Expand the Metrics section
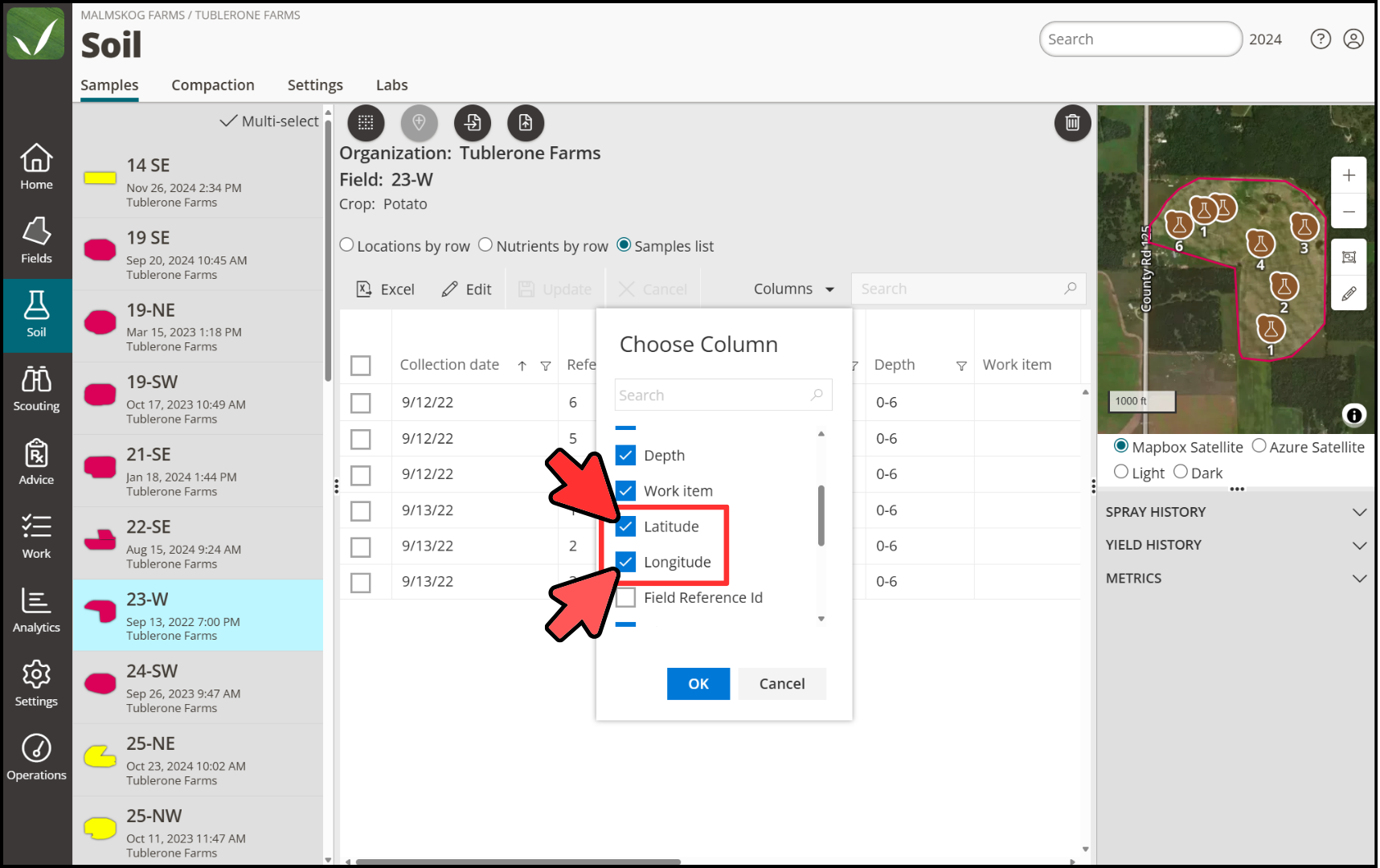 point(1235,578)
